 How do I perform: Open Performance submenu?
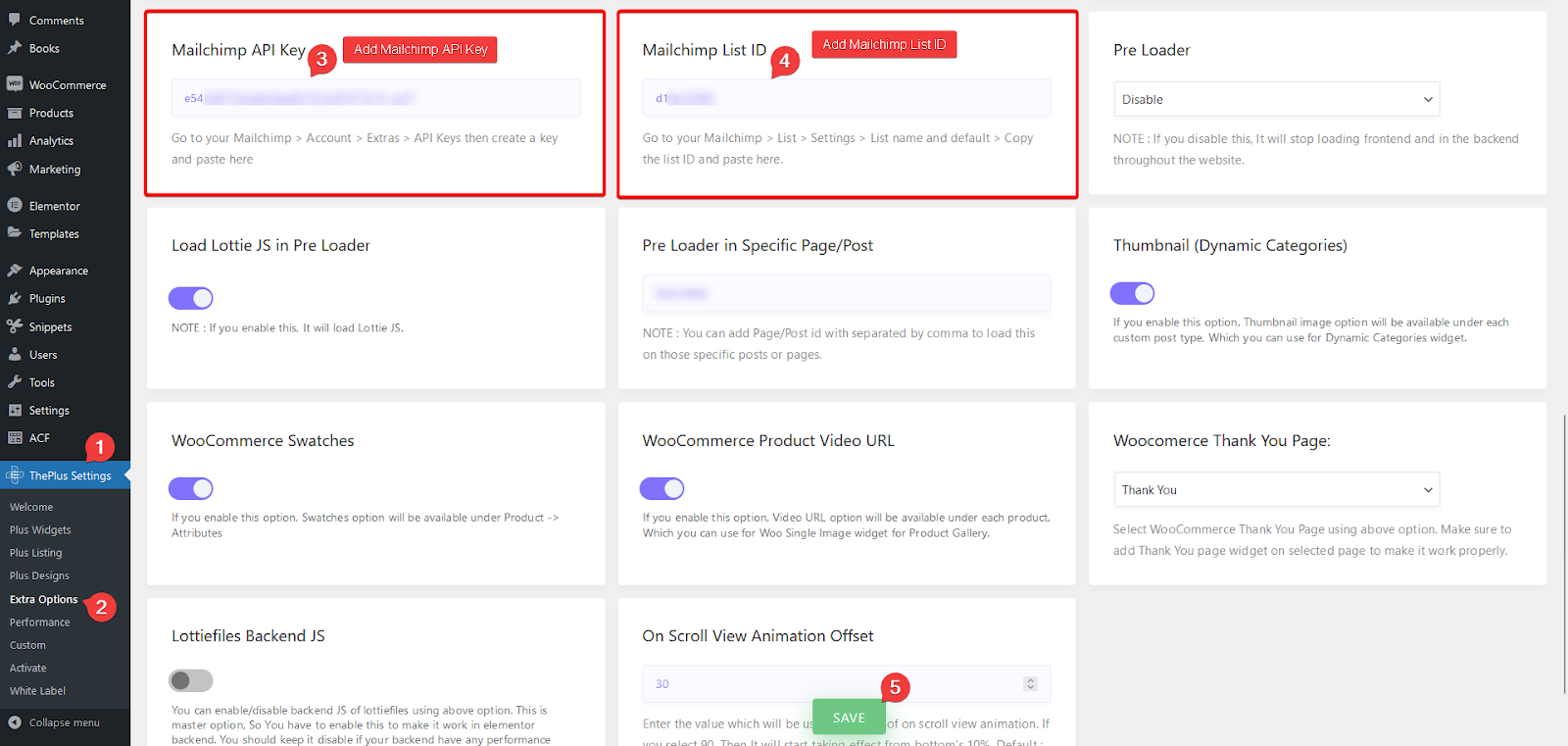40,622
